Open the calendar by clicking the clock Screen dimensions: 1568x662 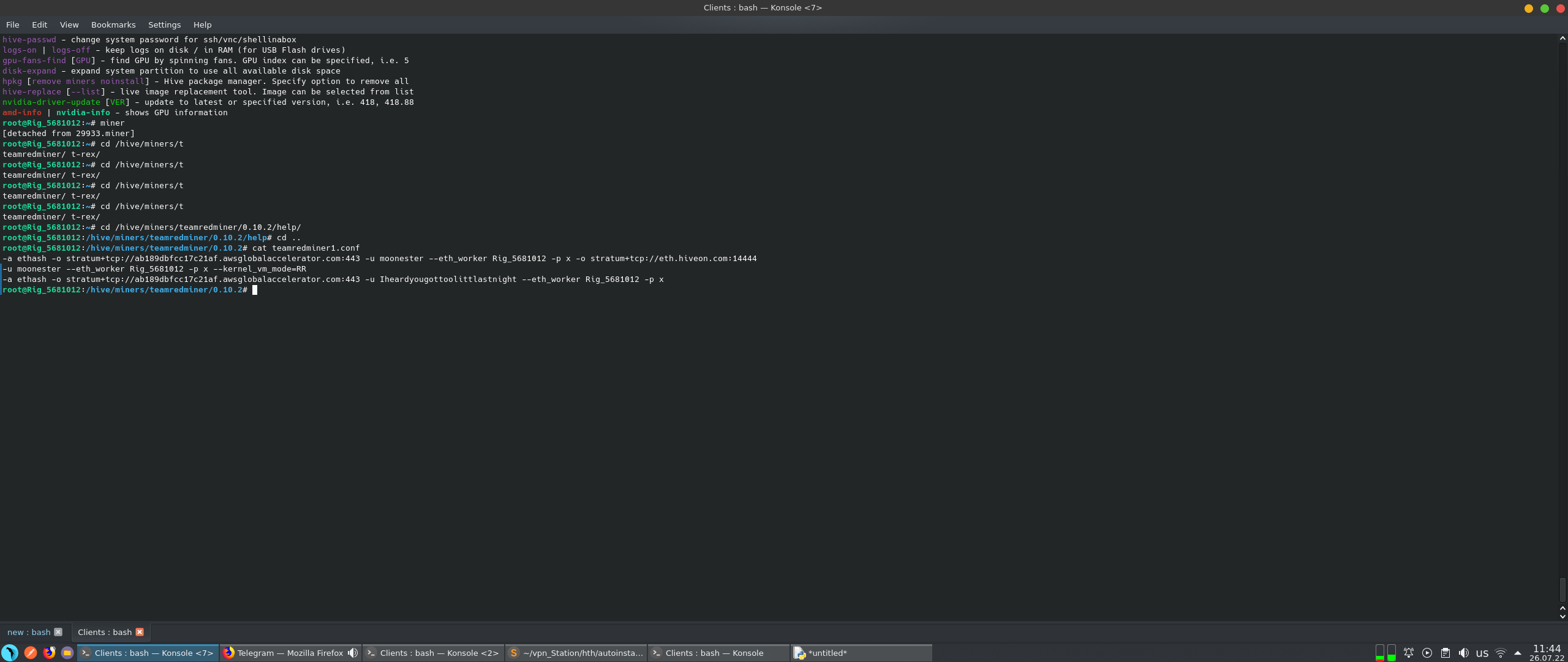click(1548, 653)
